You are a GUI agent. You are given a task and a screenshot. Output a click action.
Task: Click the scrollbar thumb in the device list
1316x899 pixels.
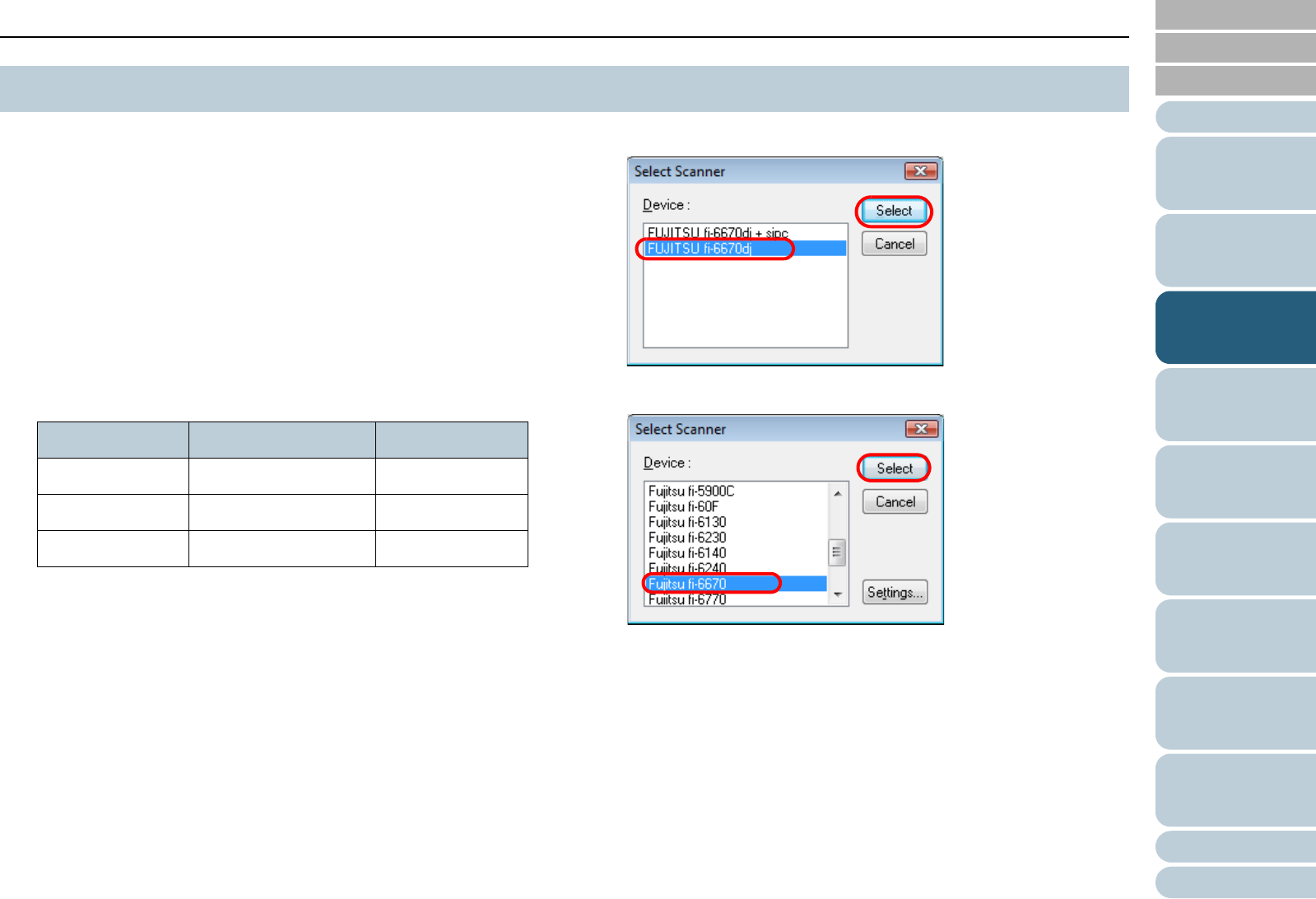click(837, 553)
